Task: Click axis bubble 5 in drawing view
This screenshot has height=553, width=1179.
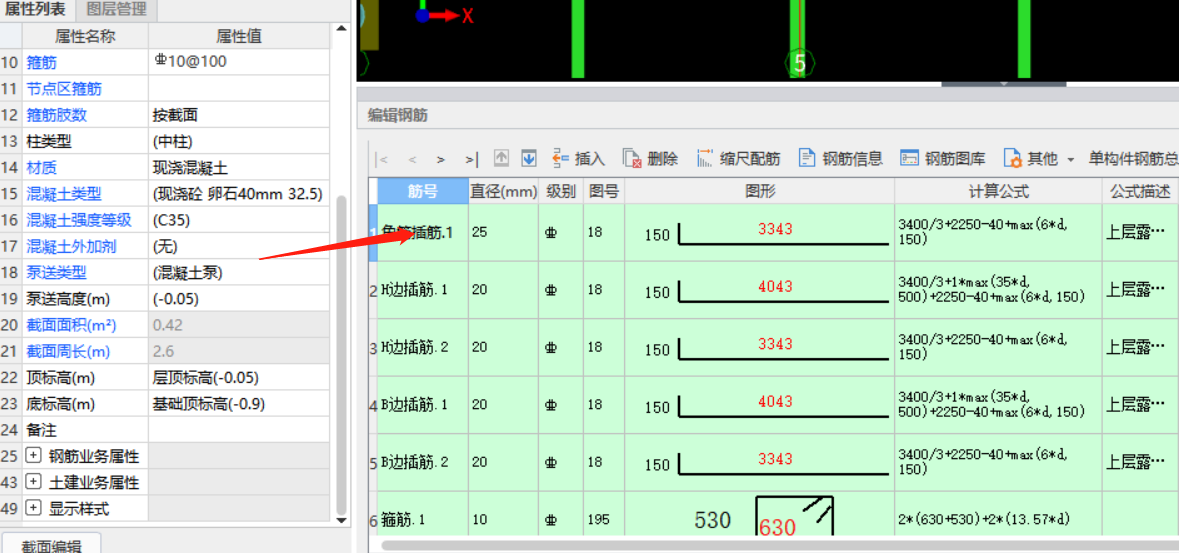Action: (x=800, y=63)
